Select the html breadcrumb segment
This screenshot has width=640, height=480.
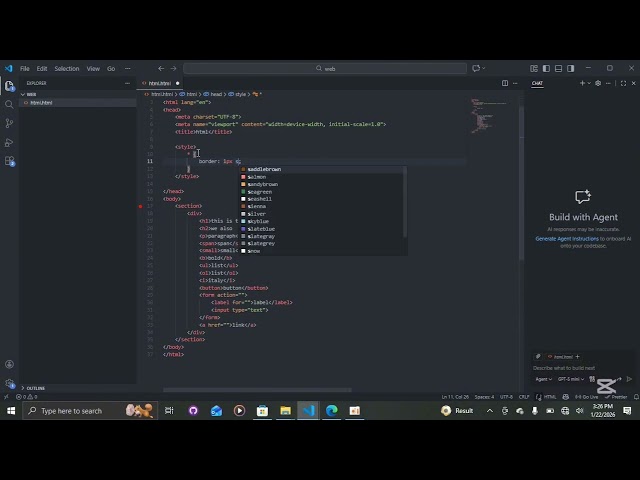(x=189, y=94)
